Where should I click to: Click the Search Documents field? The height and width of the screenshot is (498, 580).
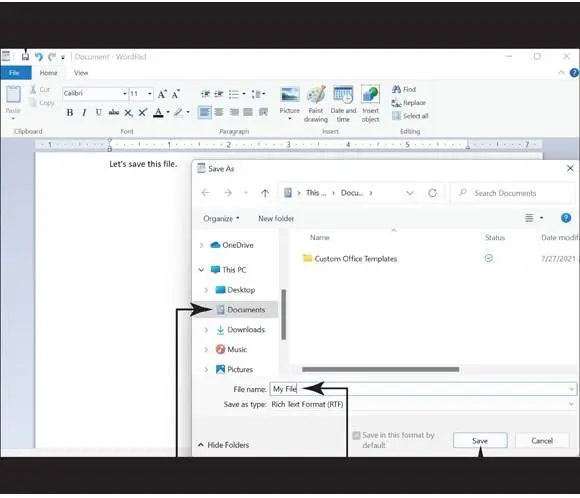(x=514, y=193)
